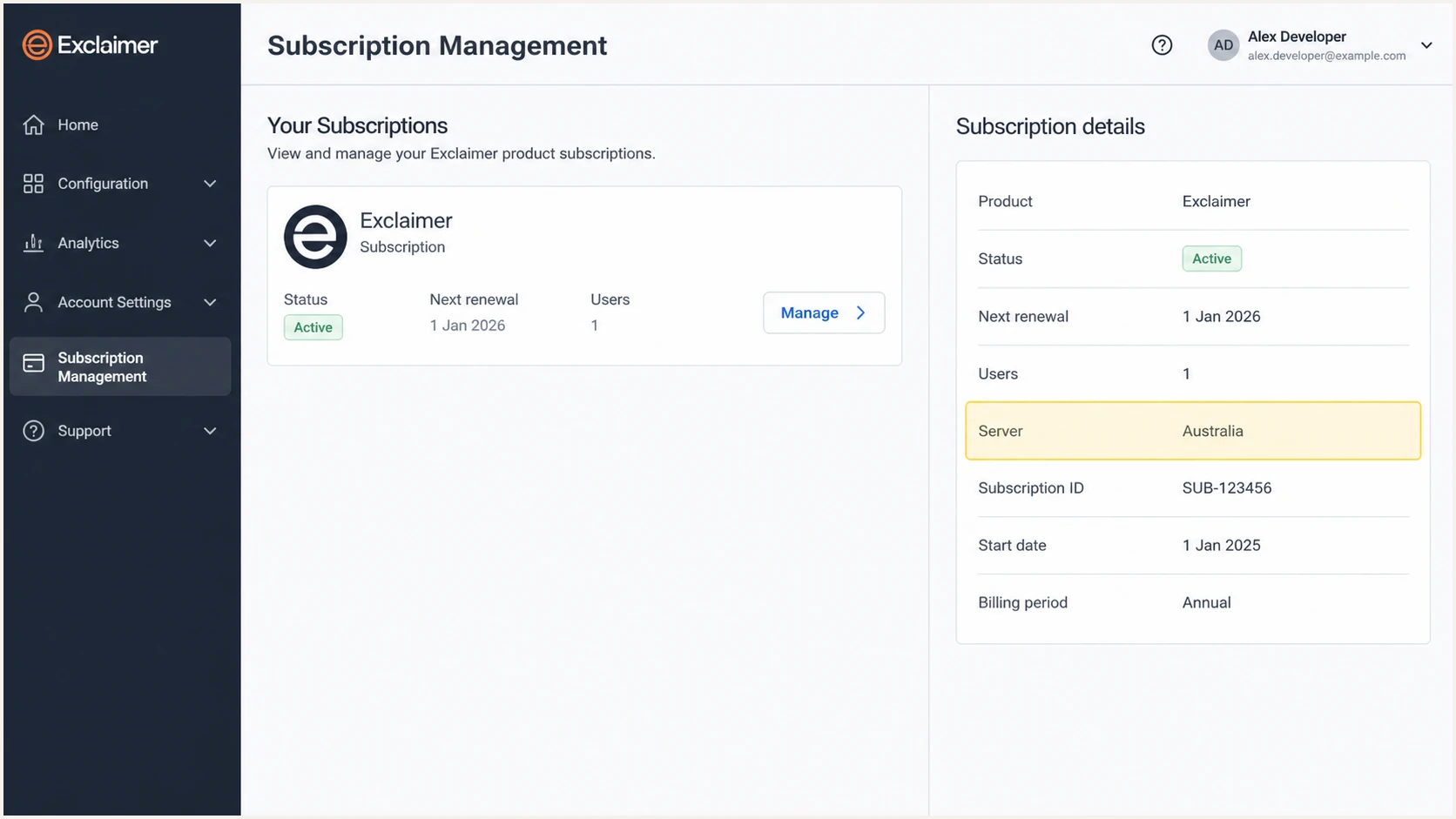Go to Home in sidebar
This screenshot has height=819, width=1456.
click(120, 125)
